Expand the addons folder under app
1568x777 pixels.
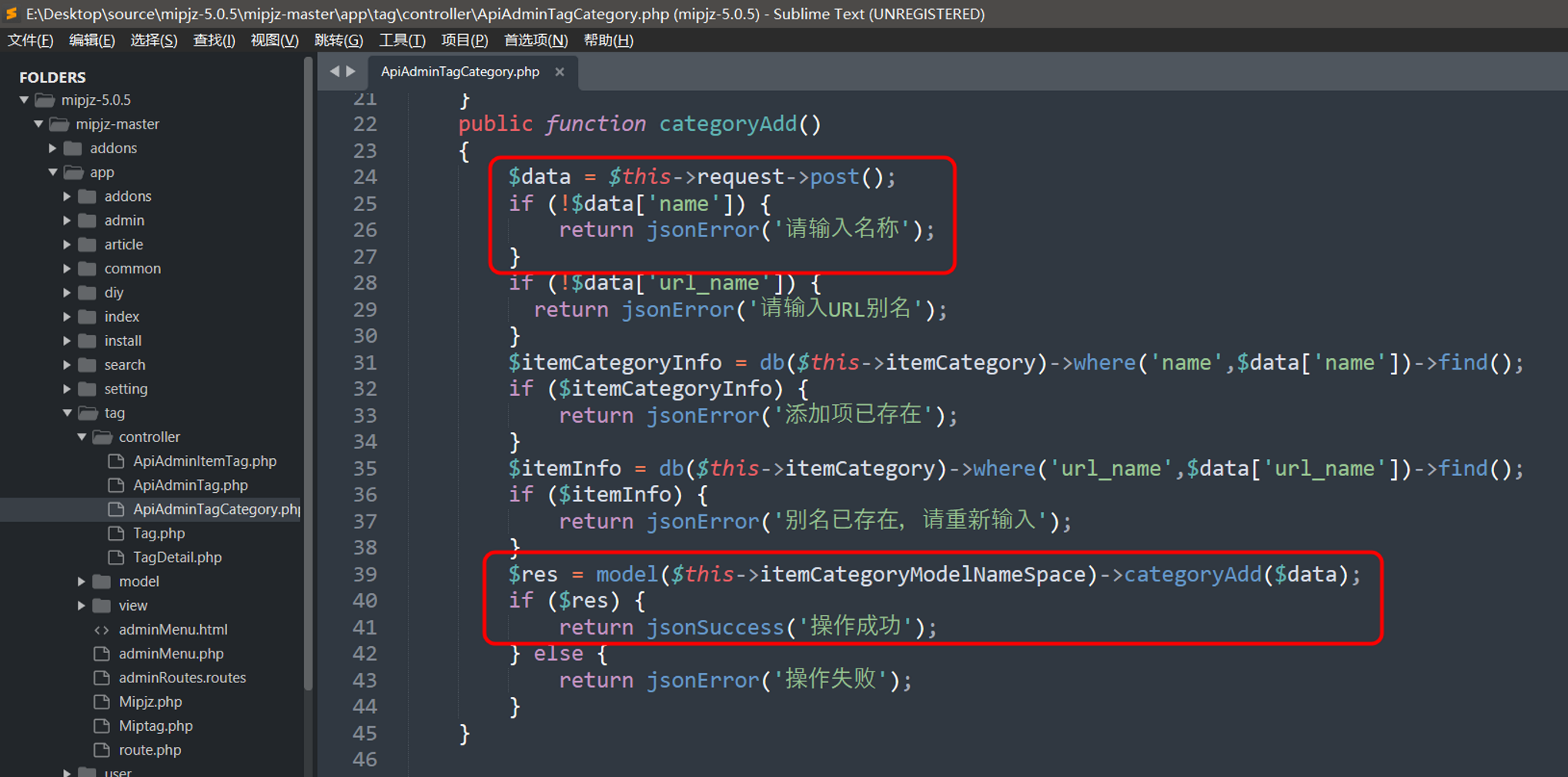coord(67,196)
